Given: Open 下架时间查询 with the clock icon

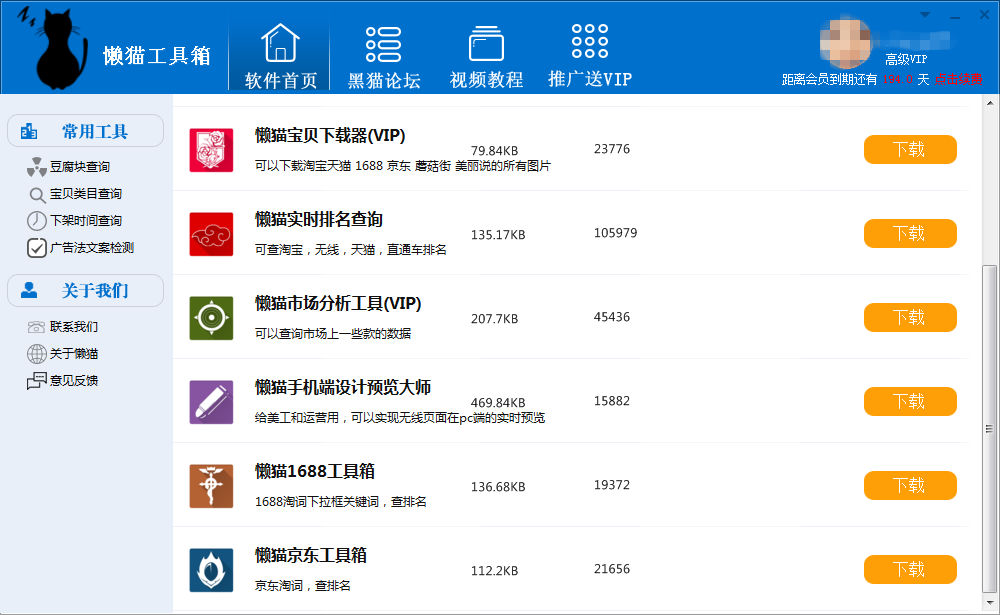Looking at the screenshot, I should (84, 221).
